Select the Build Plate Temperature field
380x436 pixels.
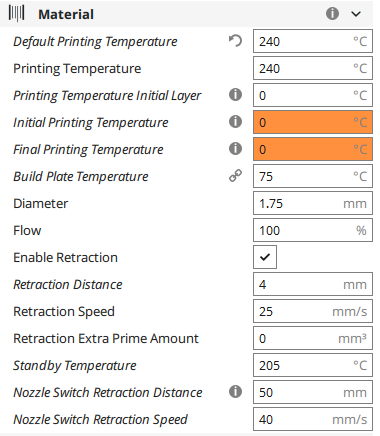[313, 176]
